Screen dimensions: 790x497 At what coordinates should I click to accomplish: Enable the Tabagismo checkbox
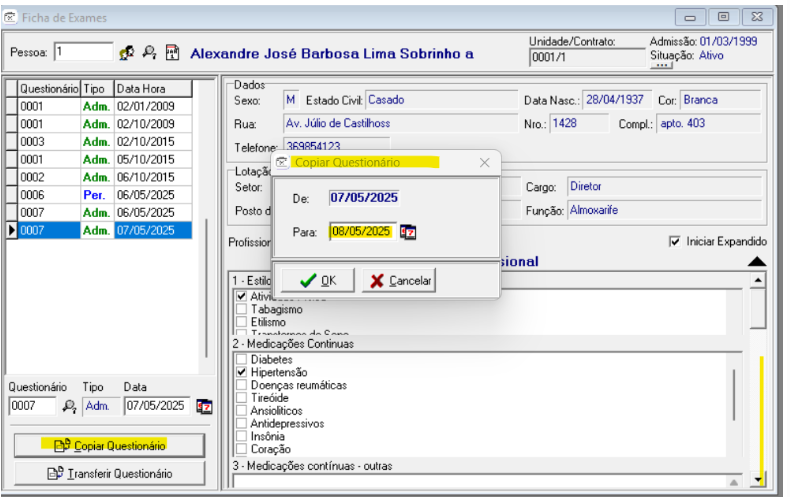(x=240, y=310)
